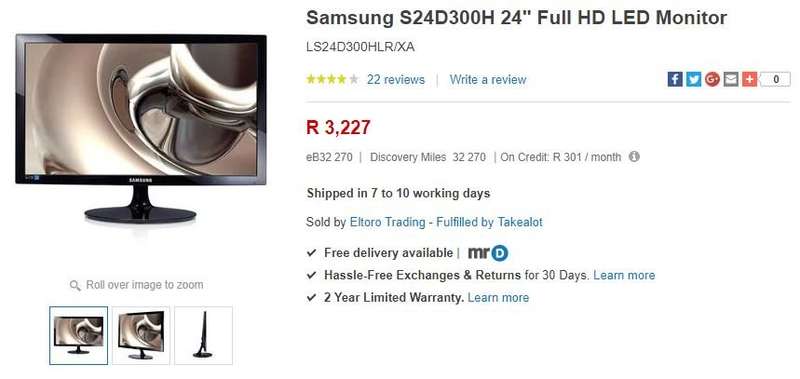Image resolution: width=800 pixels, height=379 pixels.
Task: Click the magnifier icon beside Roll over image to zoom
Action: pyautogui.click(x=75, y=286)
